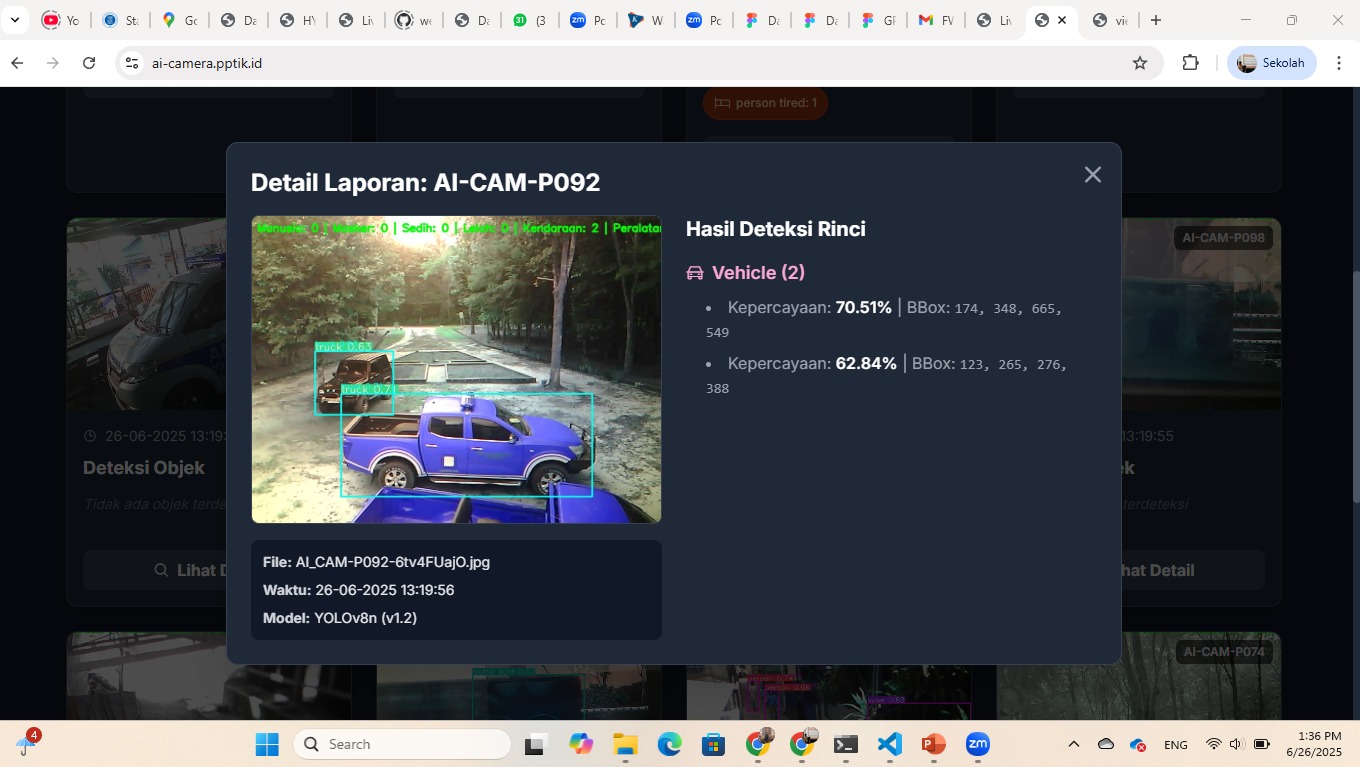Switch to the Google Maps tab
This screenshot has height=767, width=1360.
[180, 20]
